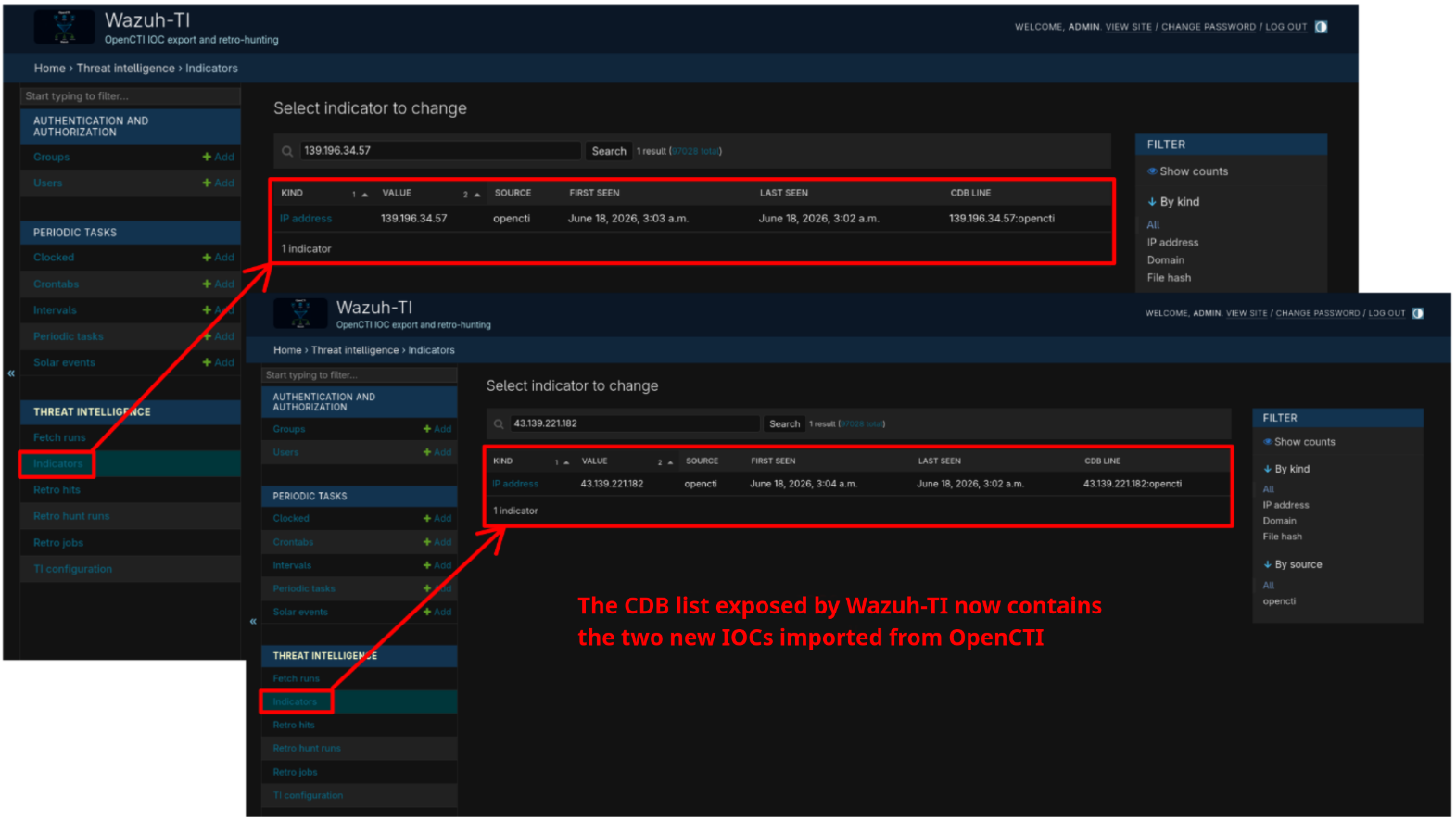The height and width of the screenshot is (821, 1456).
Task: Click VIEW SITE in the front window header
Action: (x=1247, y=313)
